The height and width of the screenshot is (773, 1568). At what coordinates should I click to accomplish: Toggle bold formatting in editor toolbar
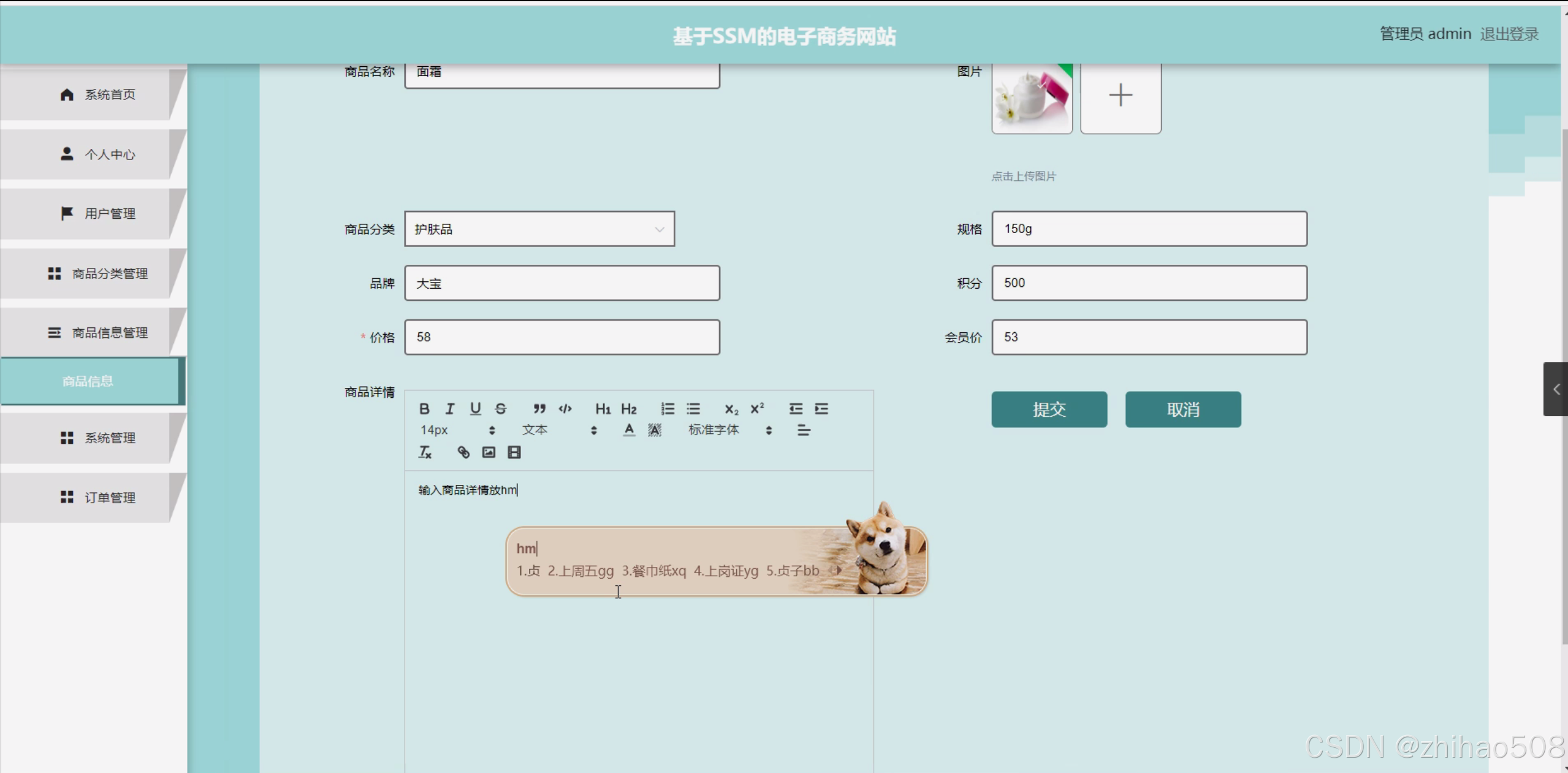pyautogui.click(x=424, y=409)
